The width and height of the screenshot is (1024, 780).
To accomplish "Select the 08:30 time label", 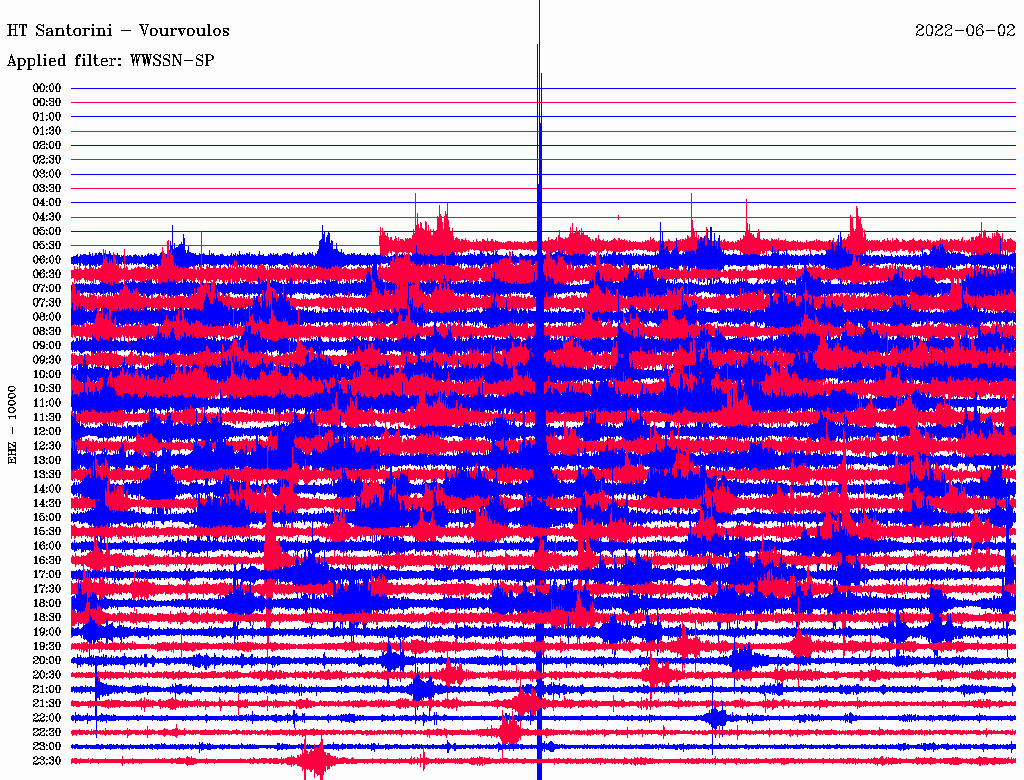I will [47, 332].
